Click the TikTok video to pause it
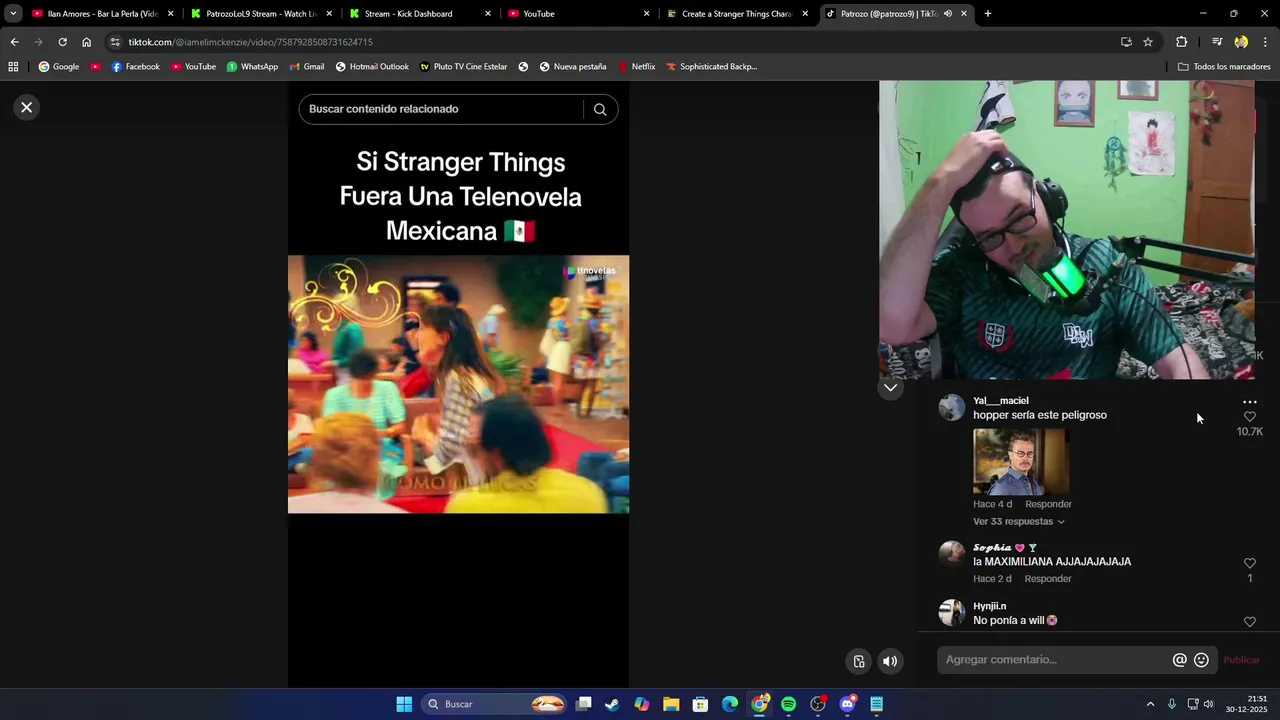Viewport: 1280px width, 720px height. click(x=458, y=384)
